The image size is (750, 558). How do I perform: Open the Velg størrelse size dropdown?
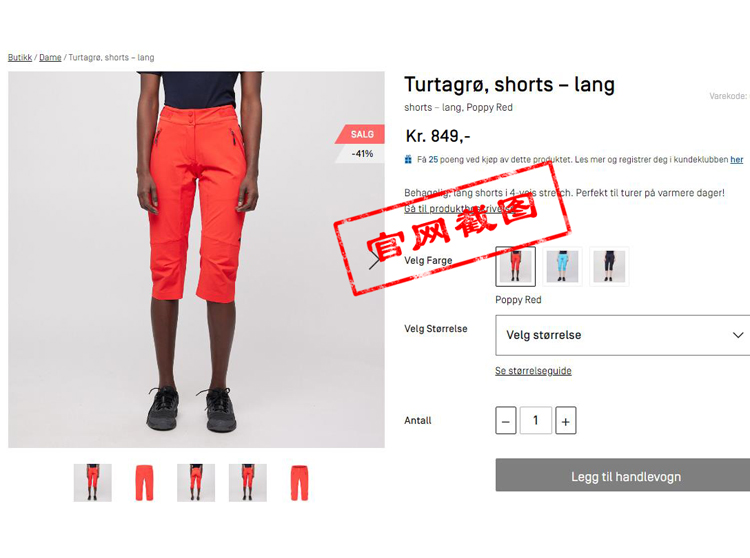tap(623, 335)
